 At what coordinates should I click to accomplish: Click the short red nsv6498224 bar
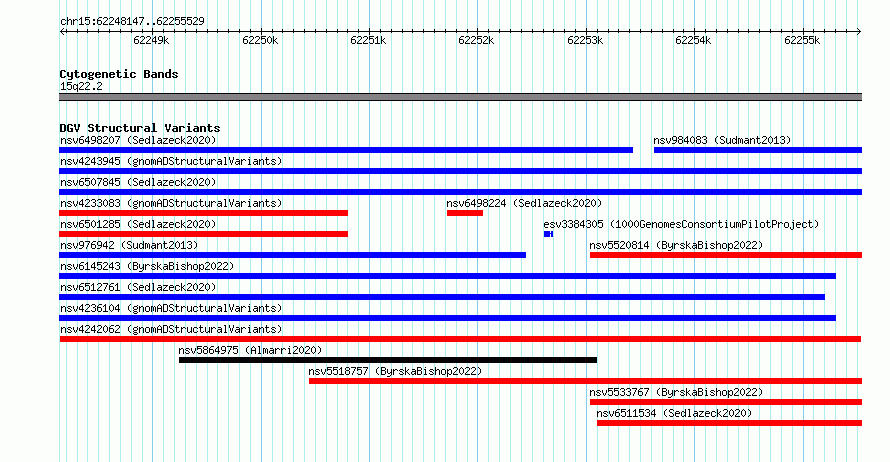click(465, 213)
